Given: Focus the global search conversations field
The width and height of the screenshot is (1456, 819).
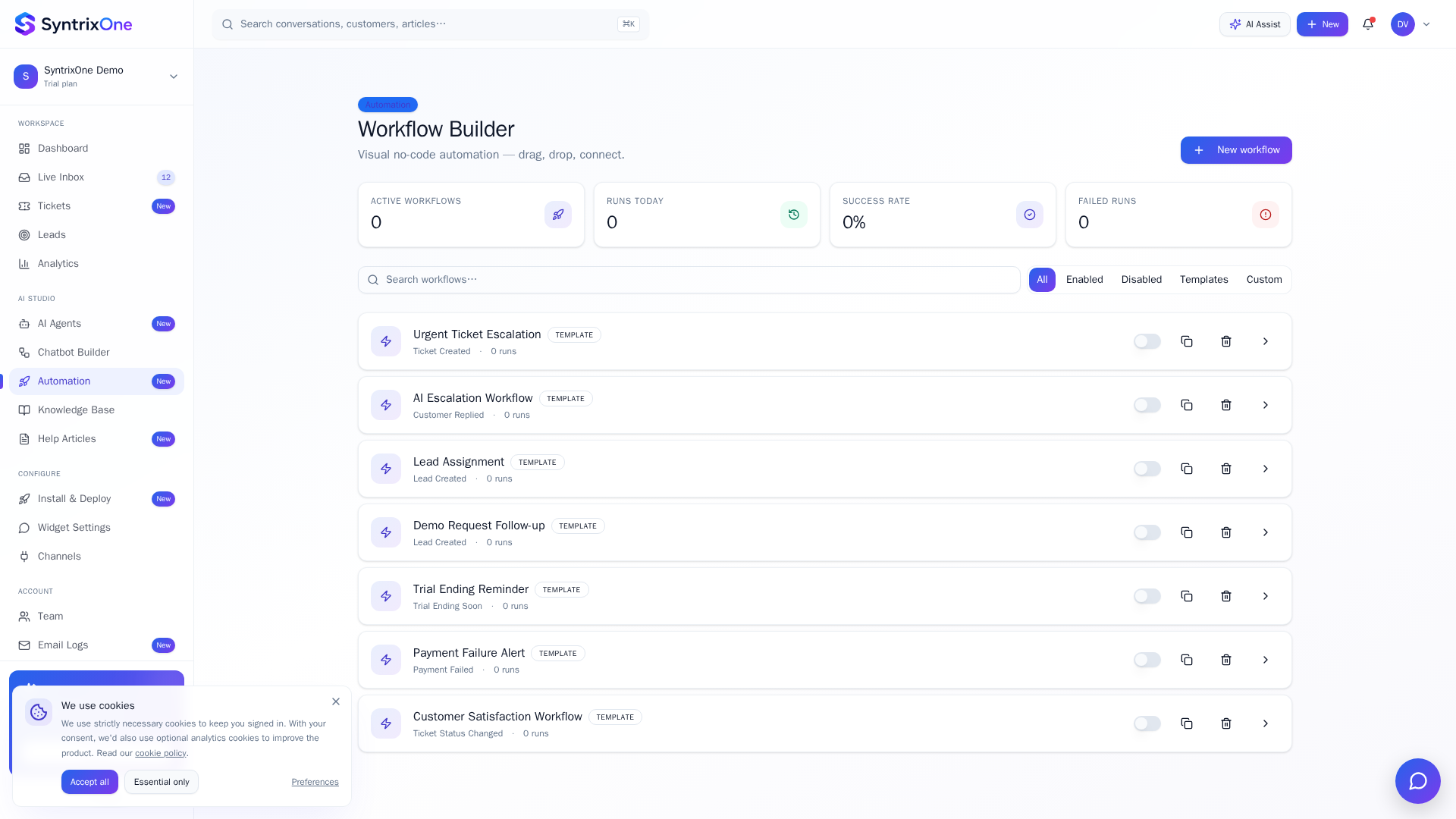Looking at the screenshot, I should pos(430,24).
